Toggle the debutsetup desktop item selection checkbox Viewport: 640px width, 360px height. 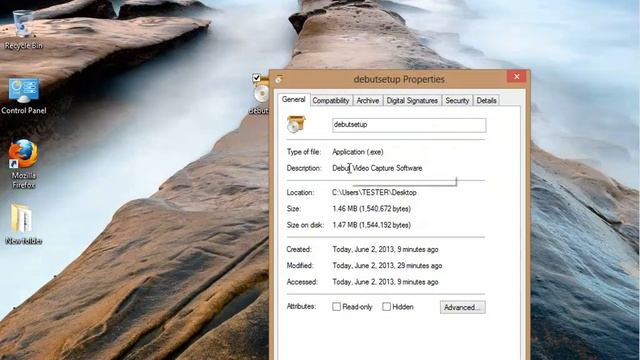point(256,77)
